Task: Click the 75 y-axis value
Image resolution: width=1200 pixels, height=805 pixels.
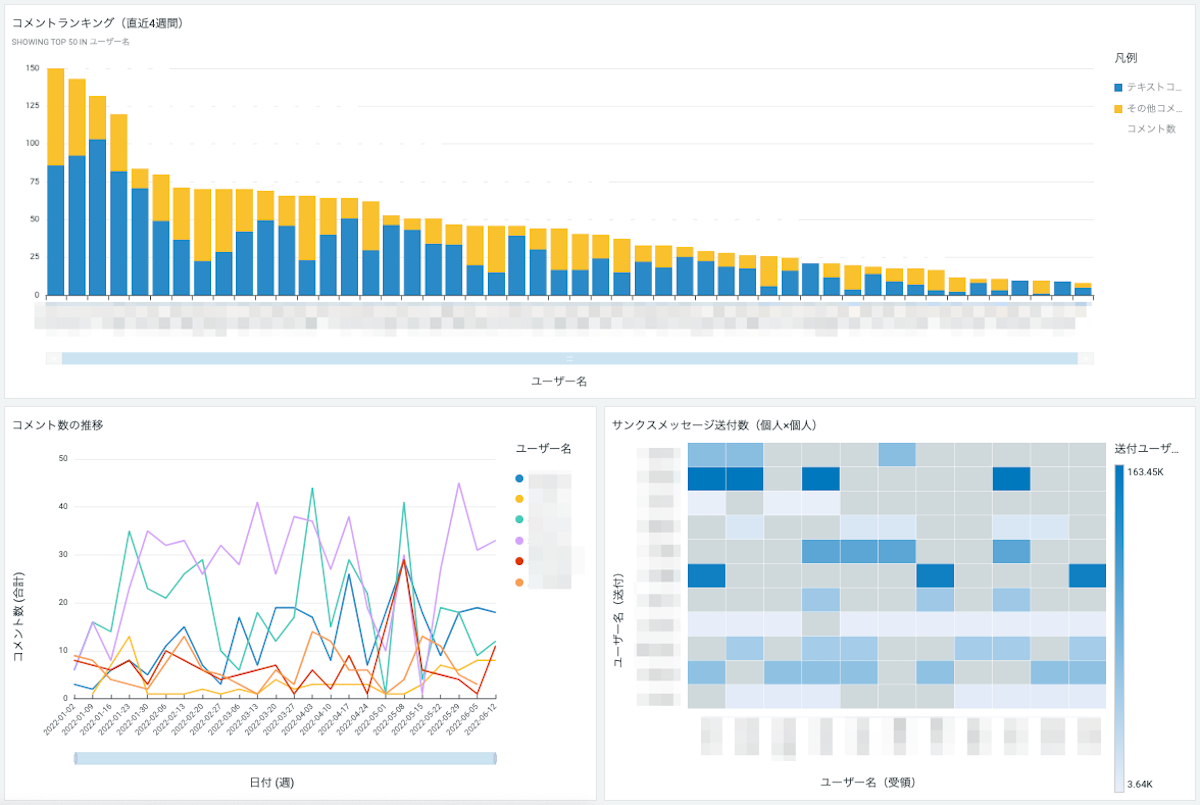Action: tap(34, 181)
